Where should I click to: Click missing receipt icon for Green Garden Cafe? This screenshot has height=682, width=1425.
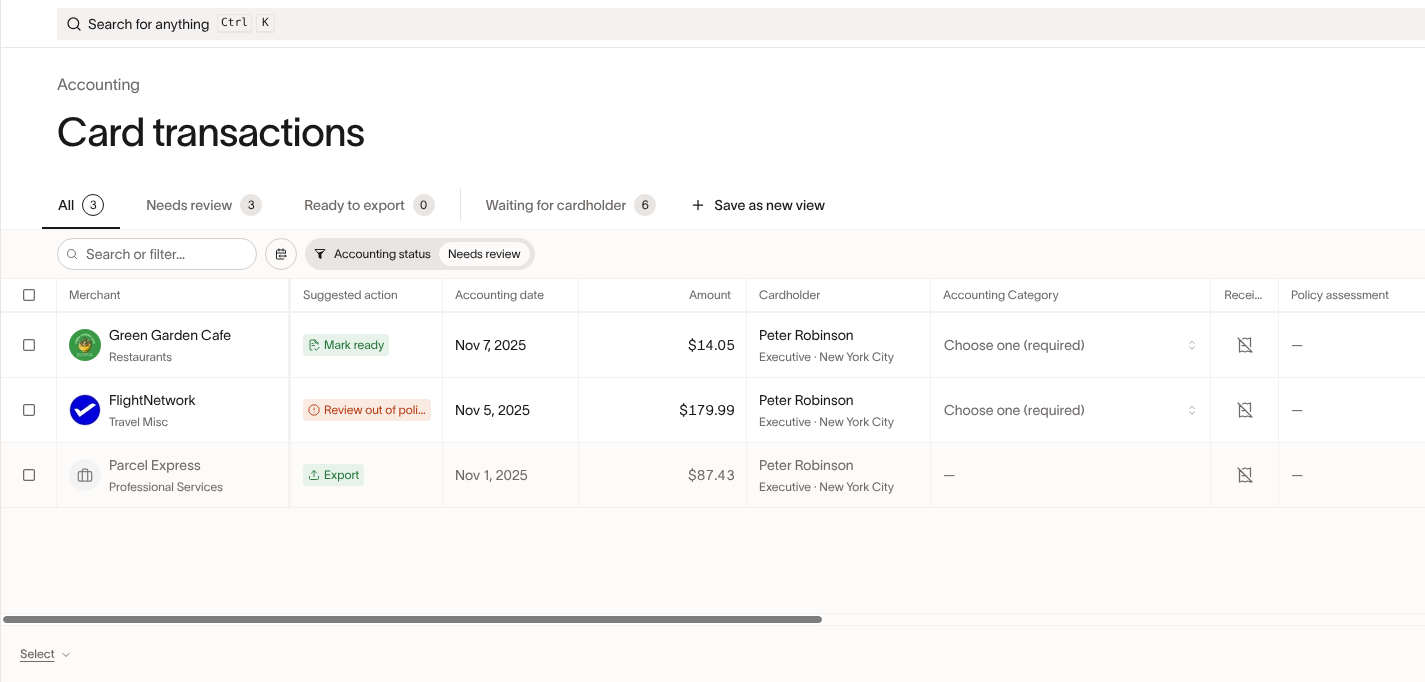(x=1245, y=345)
